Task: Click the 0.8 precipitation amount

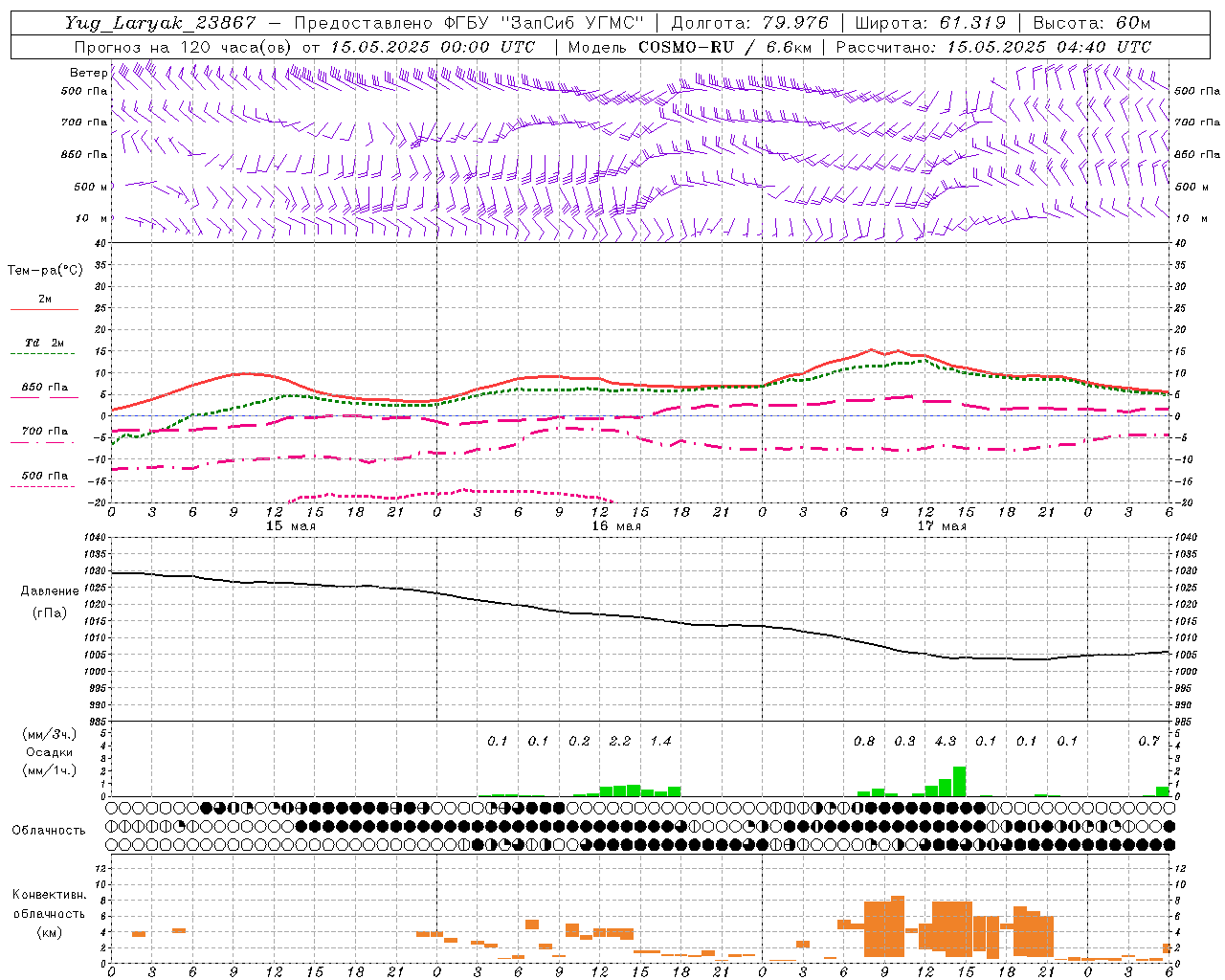Action: point(864,741)
